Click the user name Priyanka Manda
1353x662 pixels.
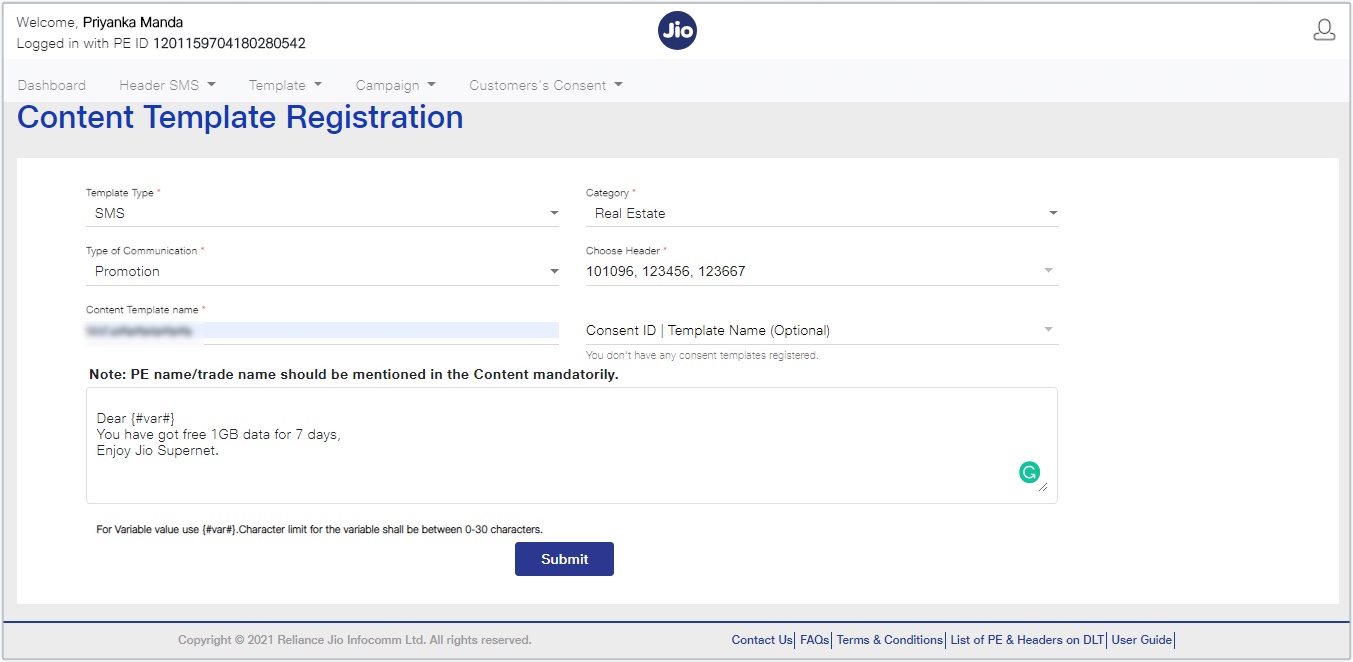tap(133, 22)
